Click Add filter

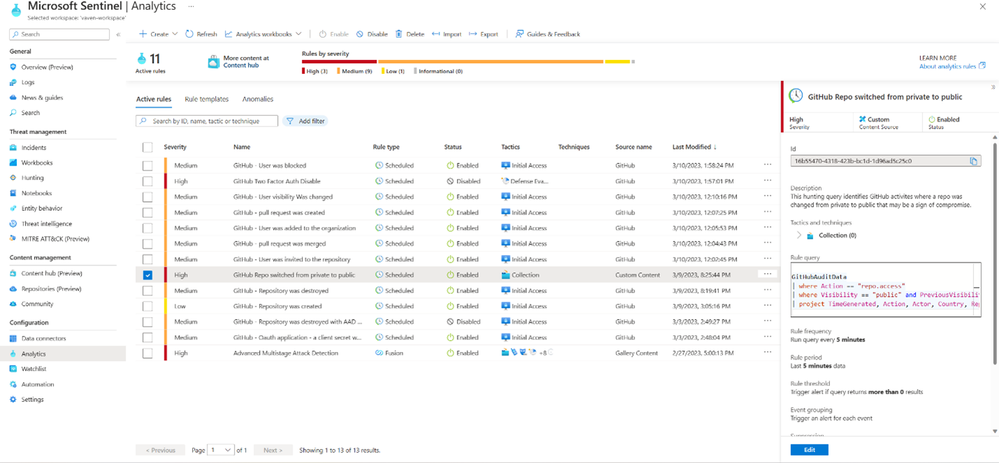[x=305, y=120]
